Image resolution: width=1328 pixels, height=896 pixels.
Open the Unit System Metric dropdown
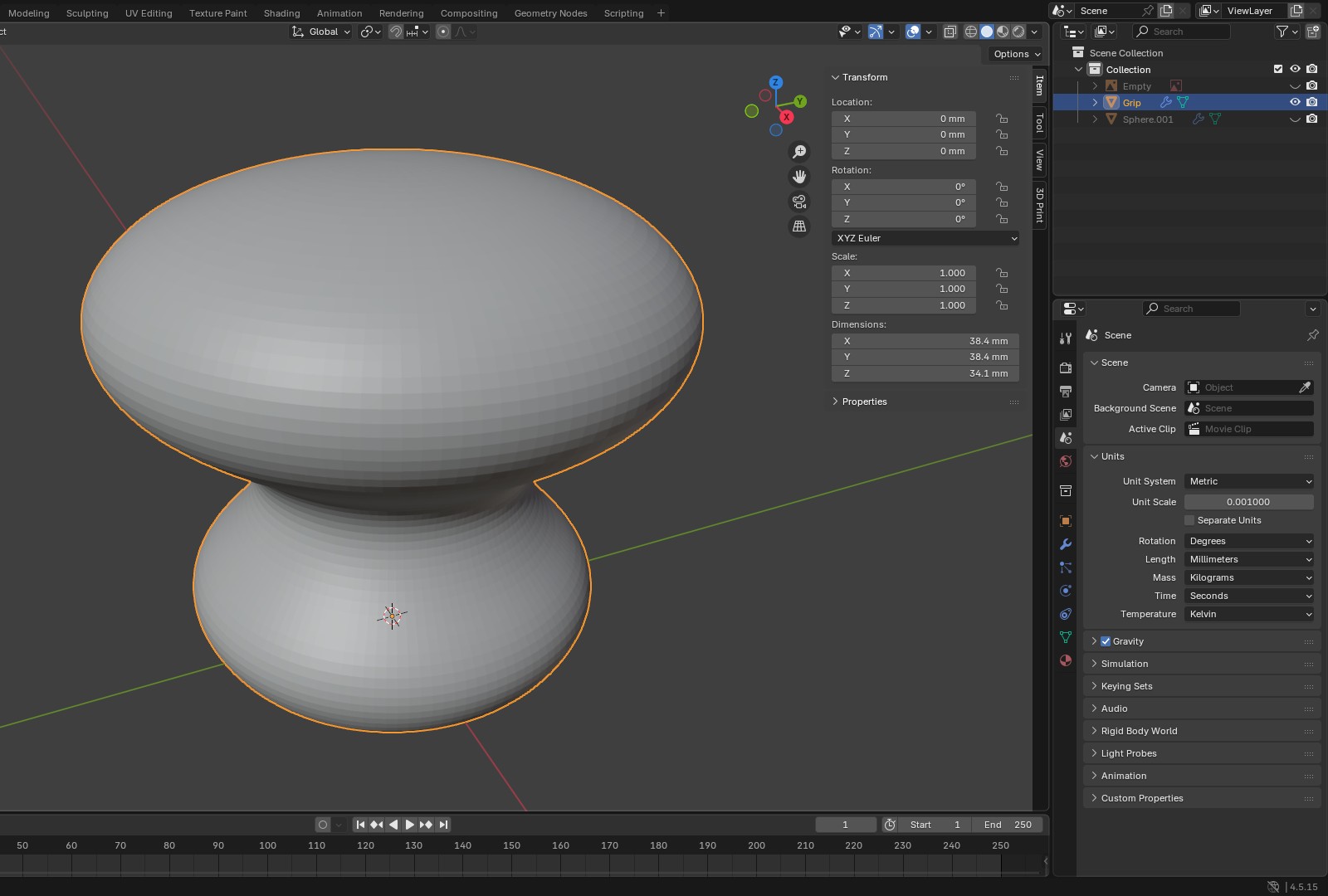click(1249, 481)
